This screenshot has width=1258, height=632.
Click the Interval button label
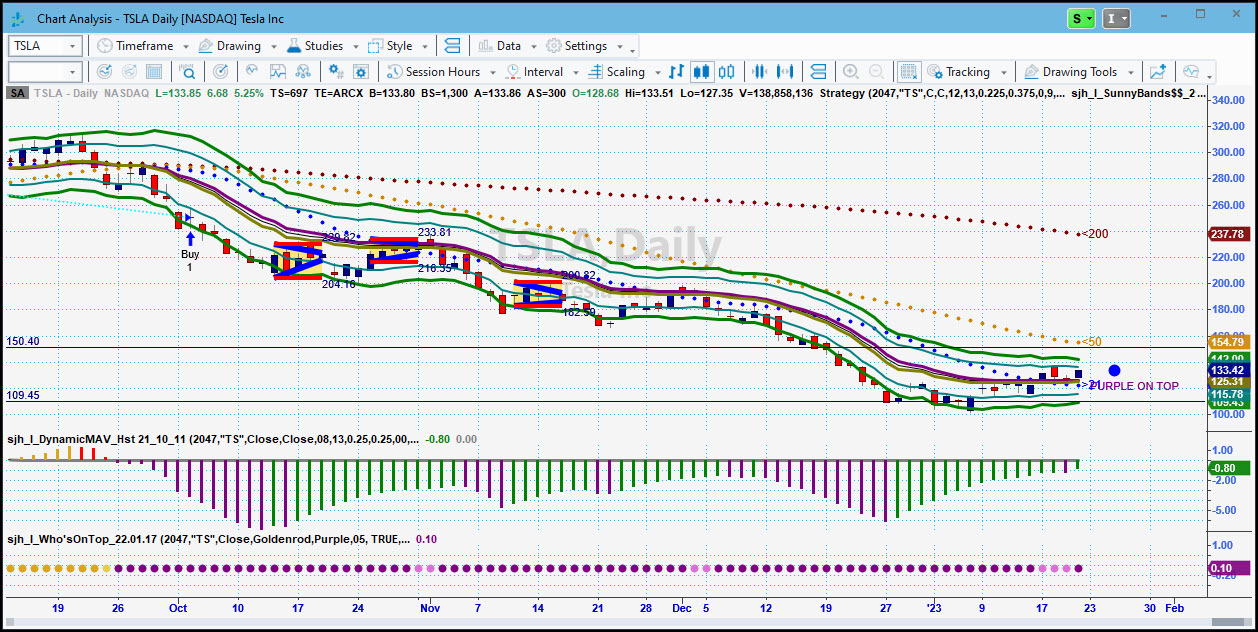click(x=543, y=72)
